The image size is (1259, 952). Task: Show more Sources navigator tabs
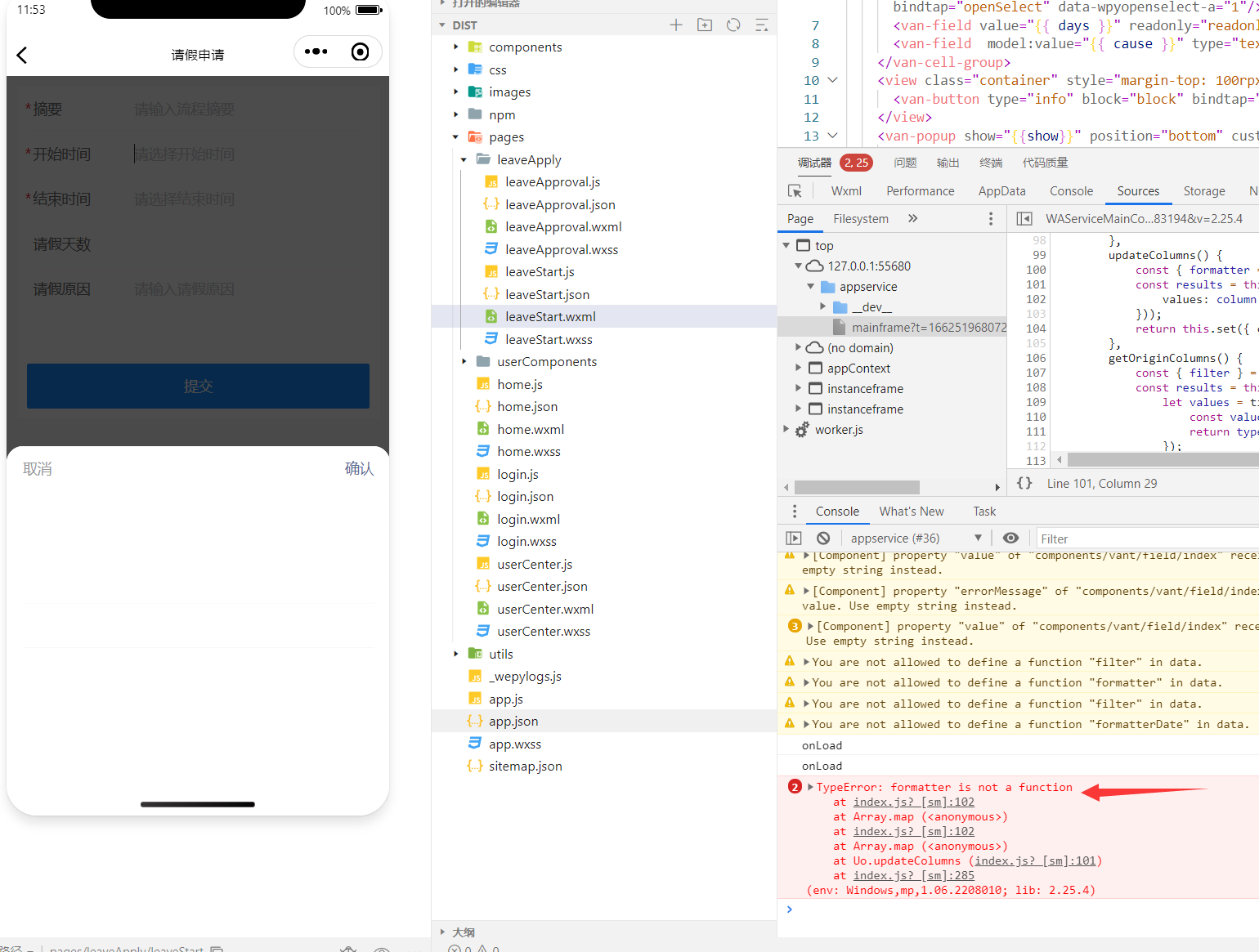click(912, 218)
